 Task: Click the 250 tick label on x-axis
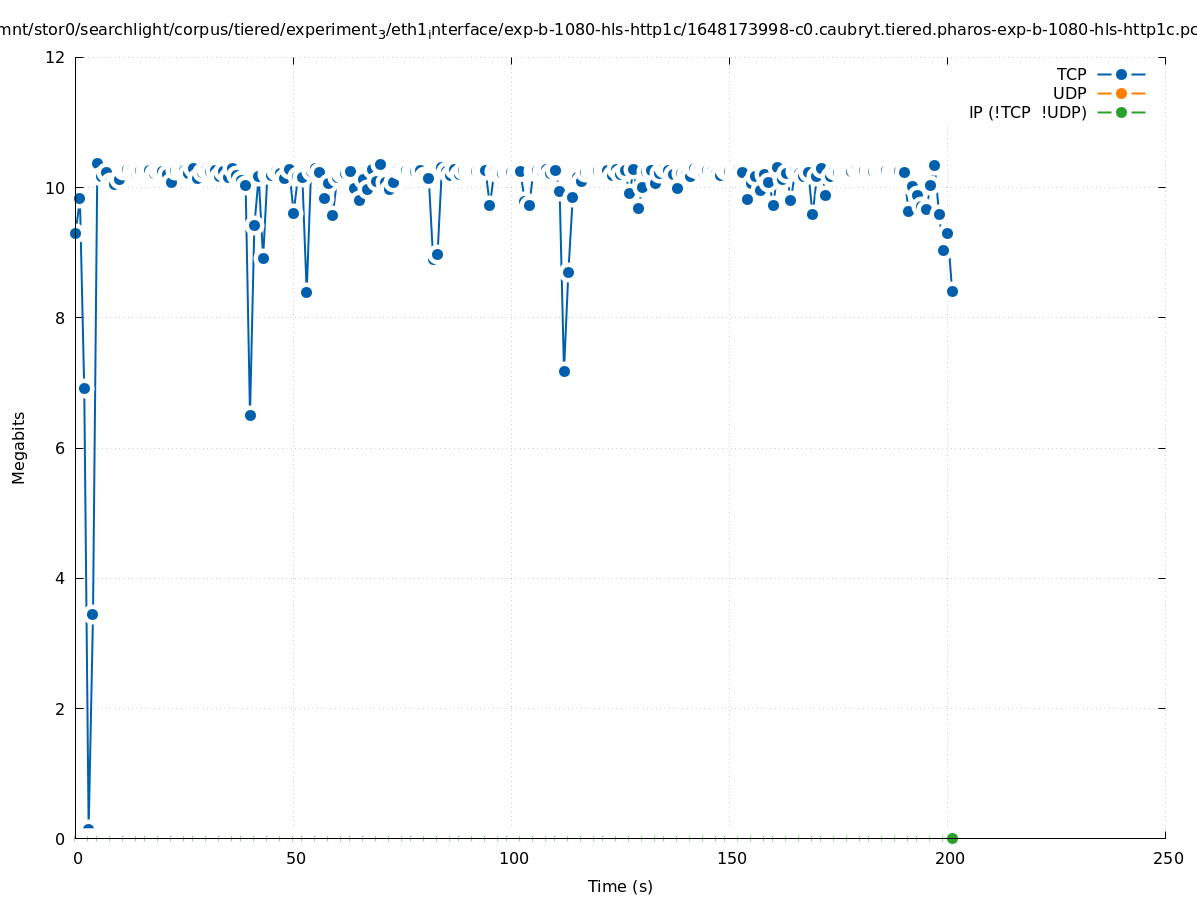coord(1167,859)
